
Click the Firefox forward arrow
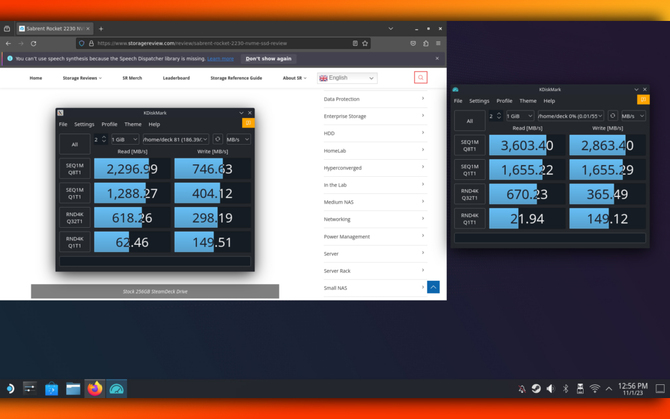pyautogui.click(x=21, y=43)
